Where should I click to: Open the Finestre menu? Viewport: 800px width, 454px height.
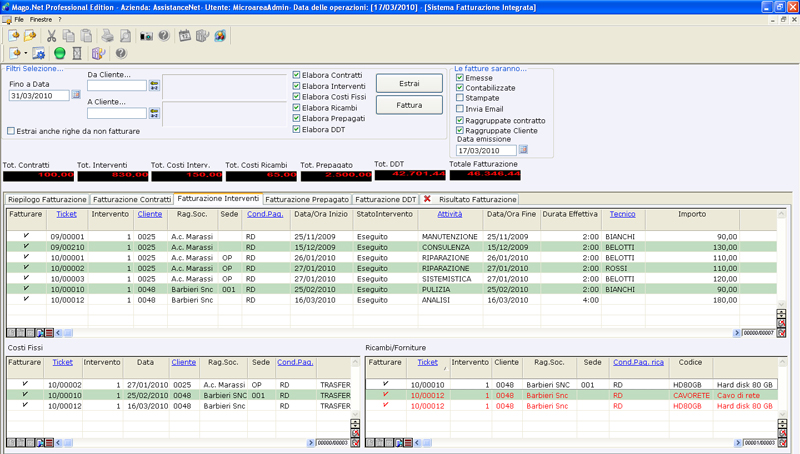pyautogui.click(x=41, y=19)
